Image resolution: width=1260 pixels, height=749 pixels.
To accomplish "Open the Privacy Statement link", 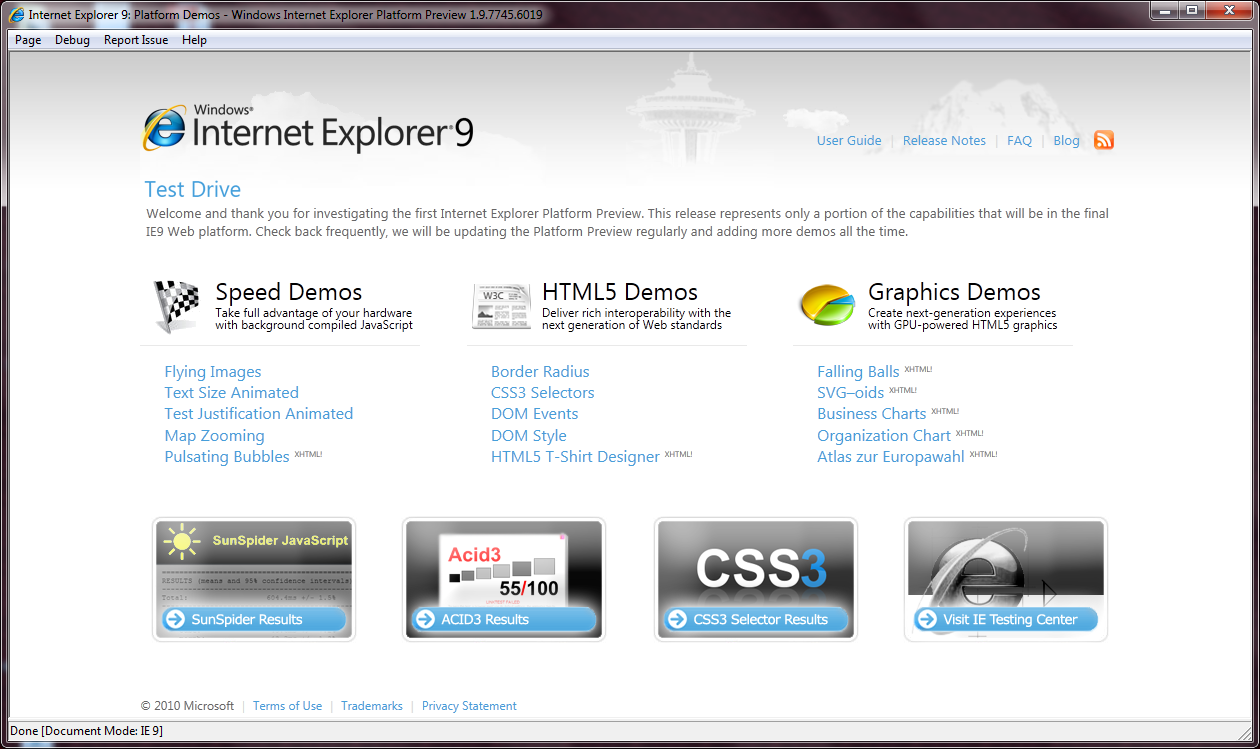I will point(469,706).
